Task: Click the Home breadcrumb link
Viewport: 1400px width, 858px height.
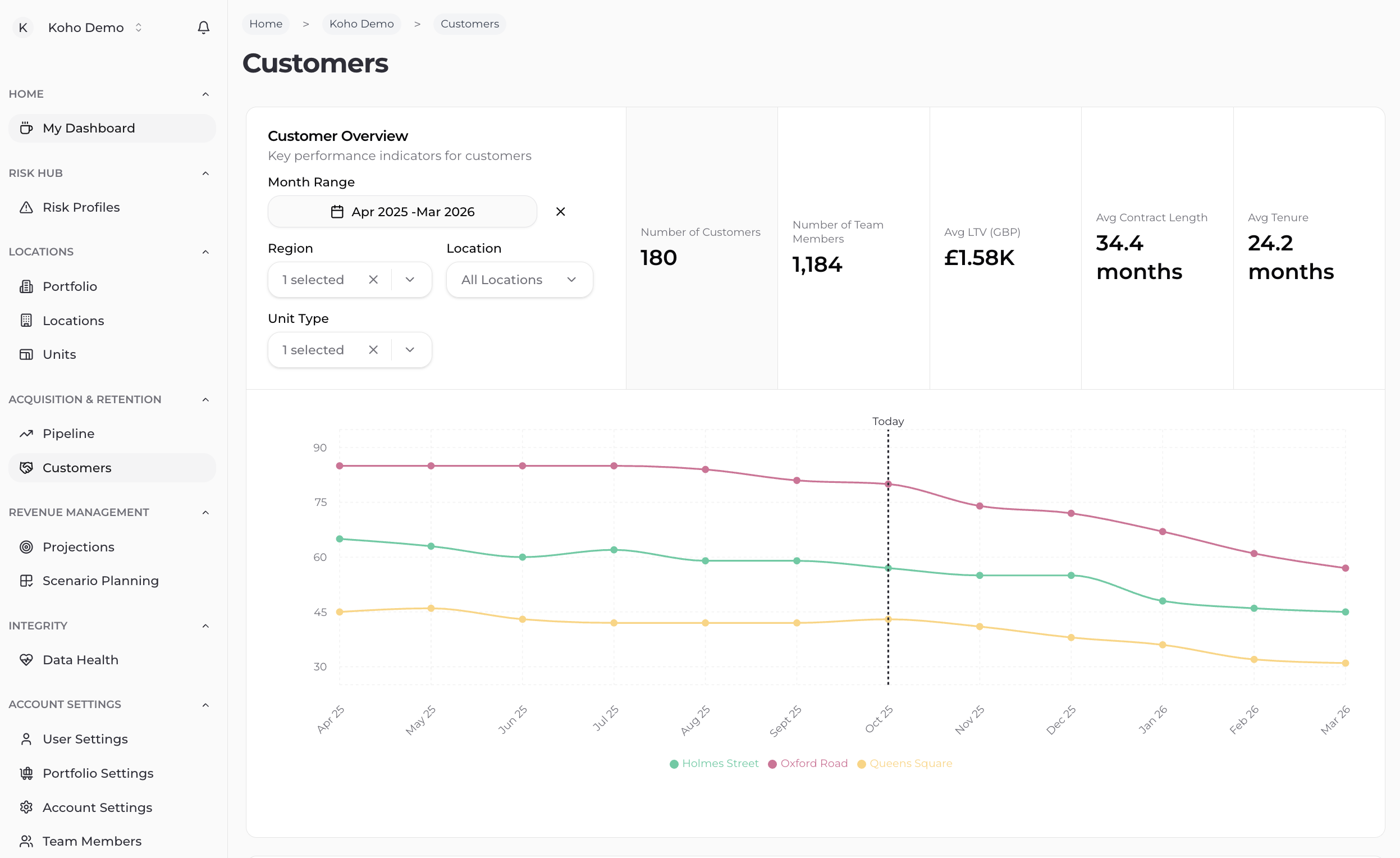Action: (x=266, y=24)
